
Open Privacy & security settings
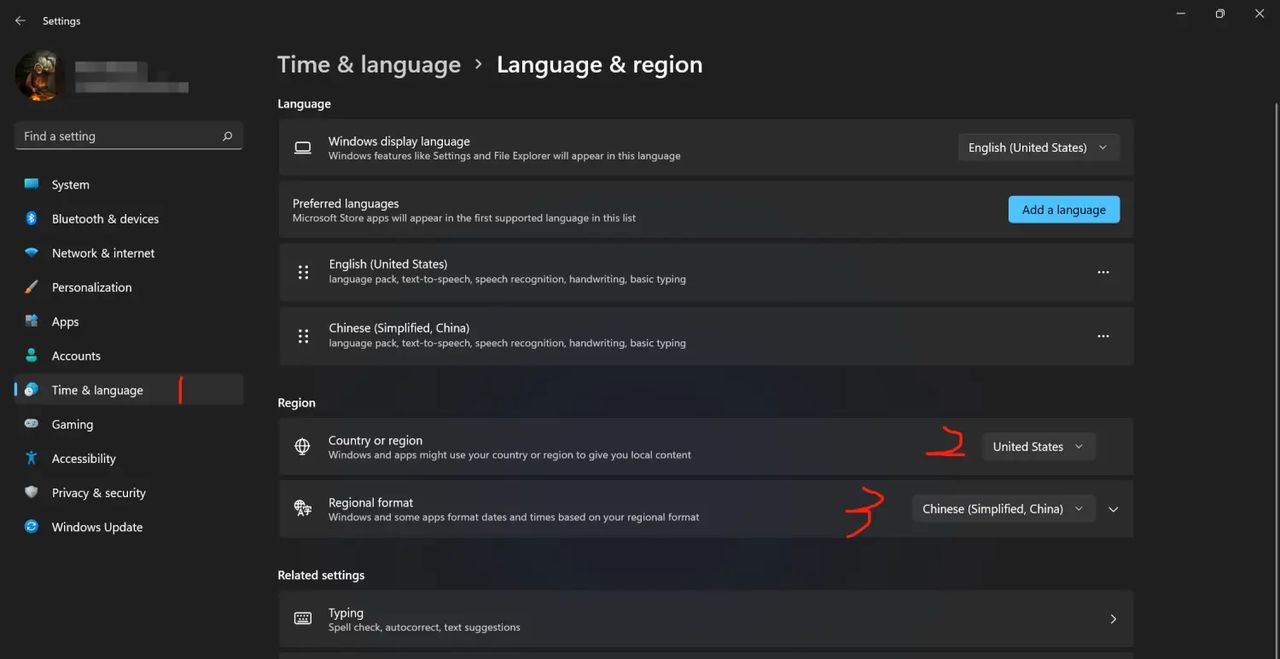pyautogui.click(x=33, y=492)
